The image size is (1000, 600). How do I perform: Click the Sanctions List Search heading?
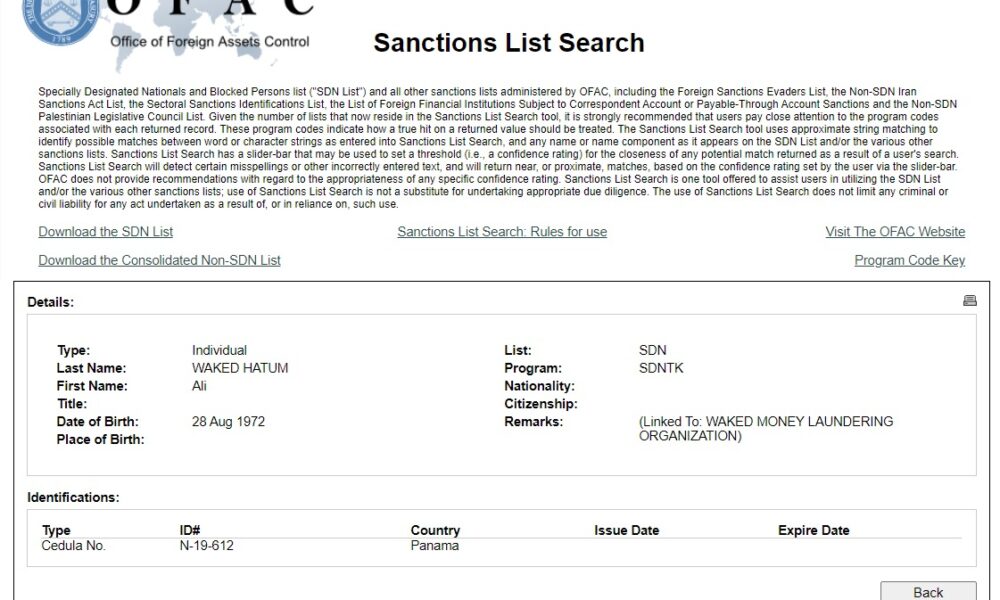509,43
